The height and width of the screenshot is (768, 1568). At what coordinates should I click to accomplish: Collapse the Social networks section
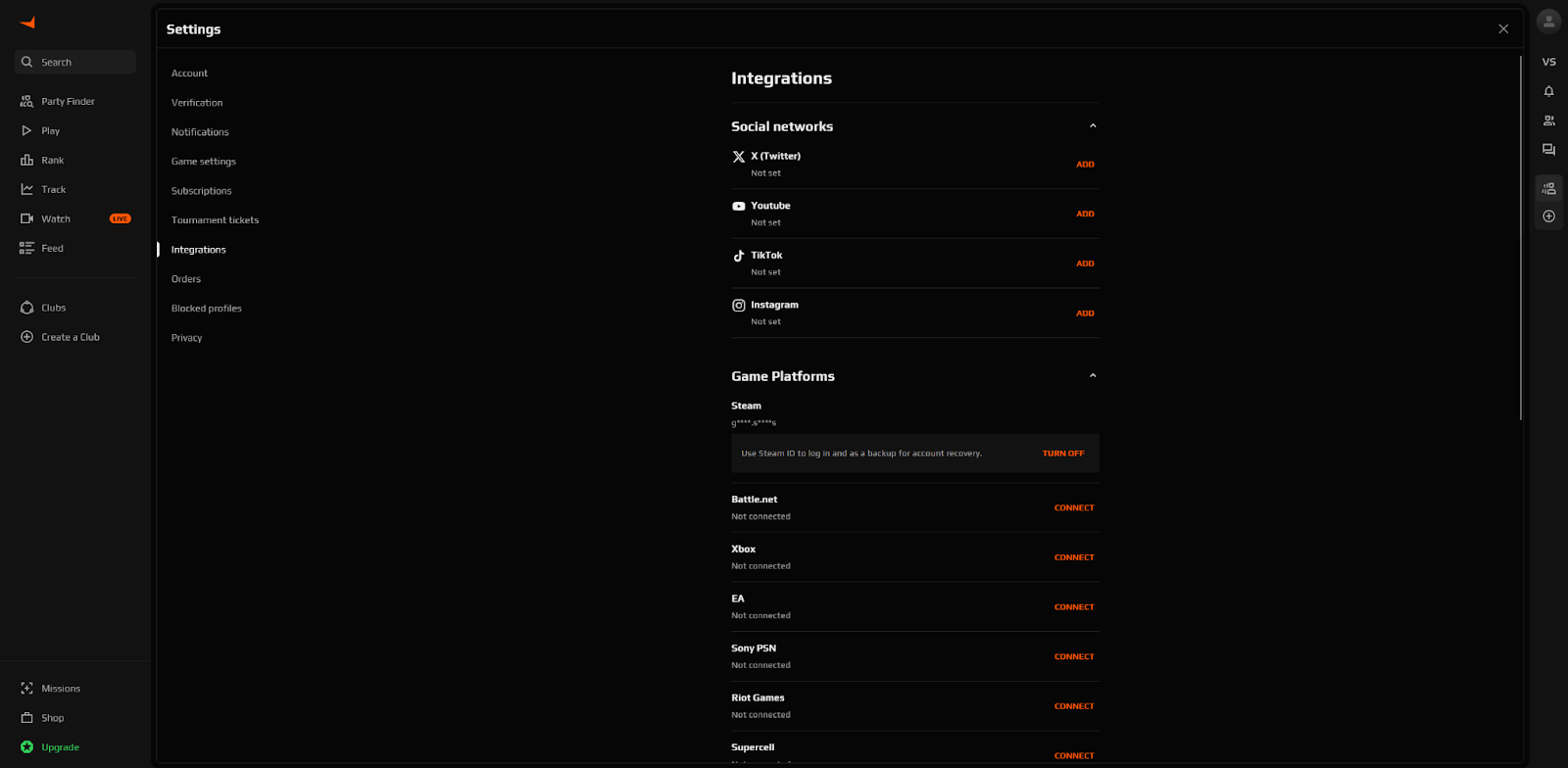[1093, 126]
